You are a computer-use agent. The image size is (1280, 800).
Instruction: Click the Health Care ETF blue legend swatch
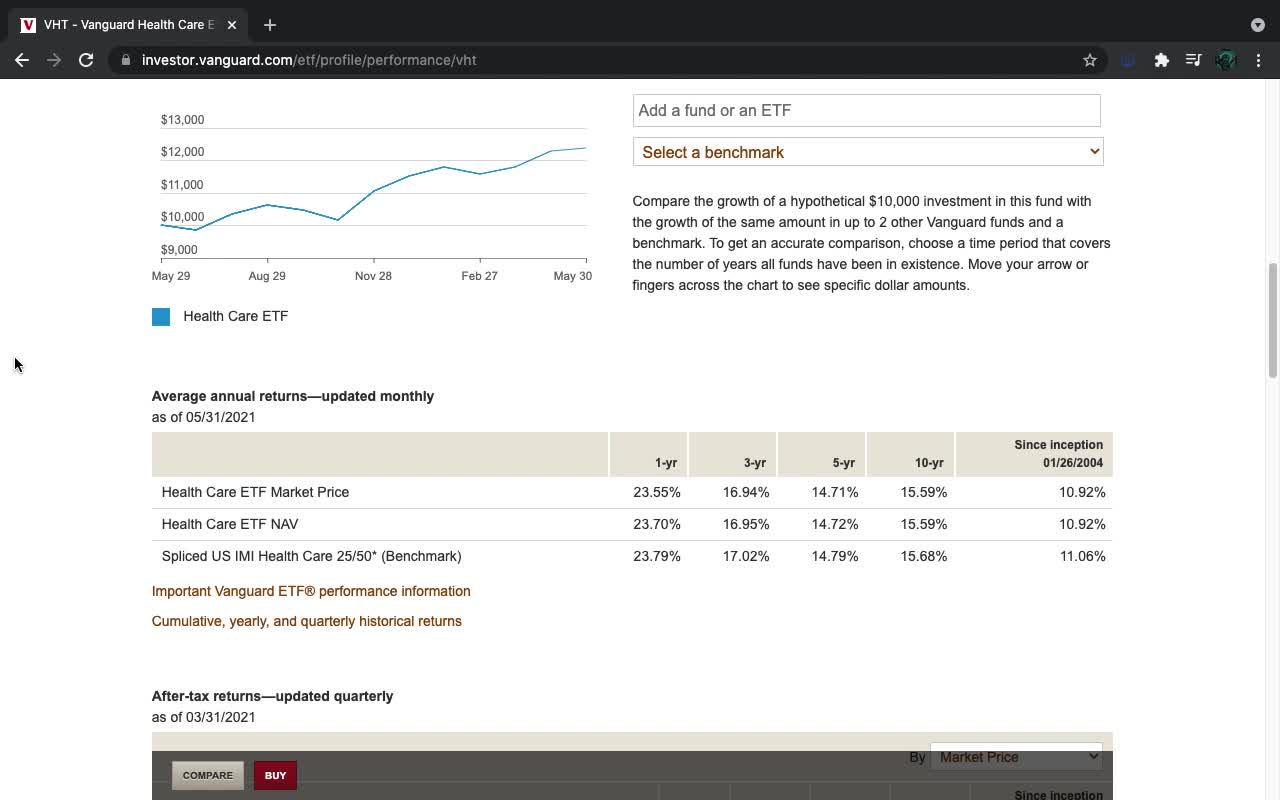pyautogui.click(x=161, y=317)
